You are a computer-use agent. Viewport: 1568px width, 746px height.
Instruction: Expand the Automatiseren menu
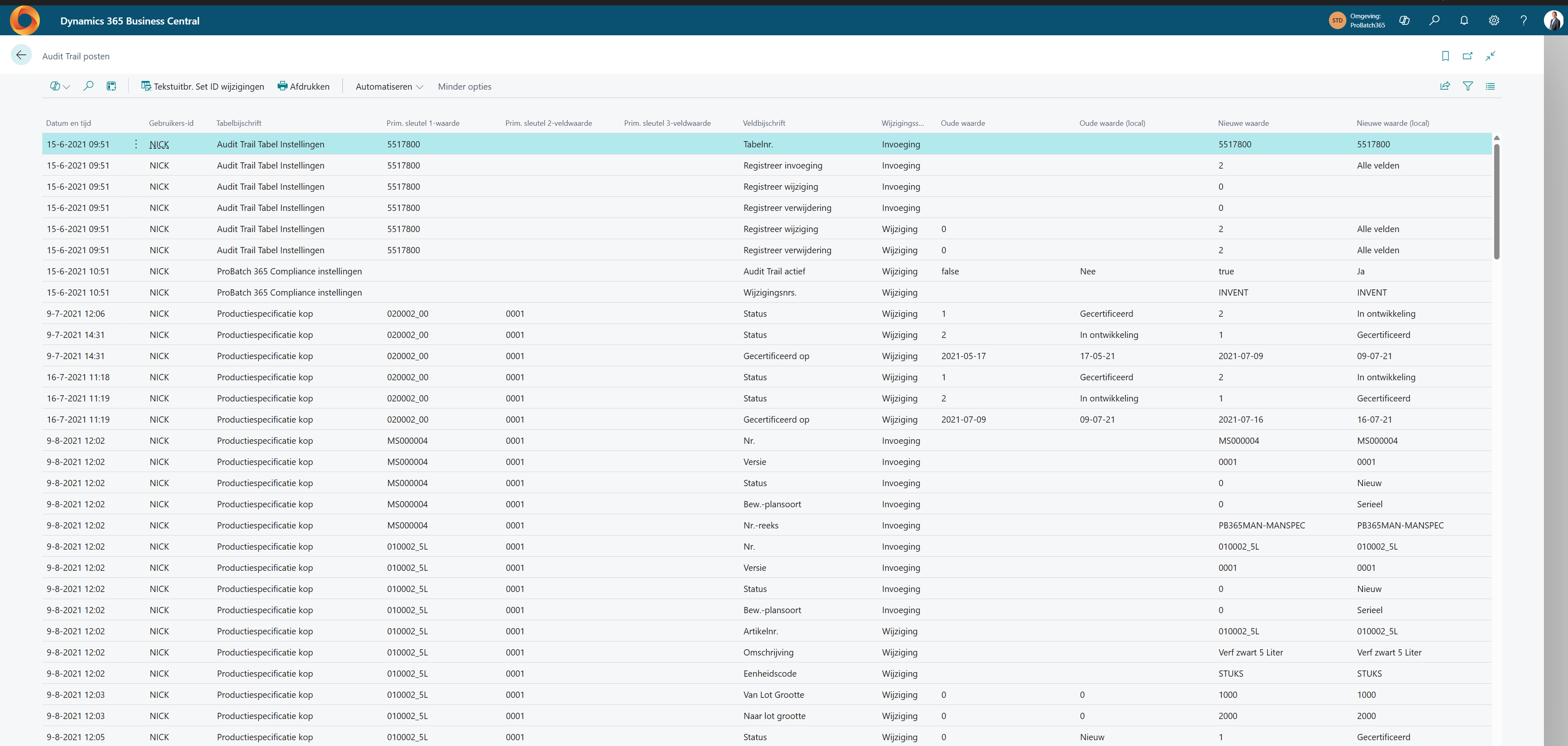(x=389, y=86)
